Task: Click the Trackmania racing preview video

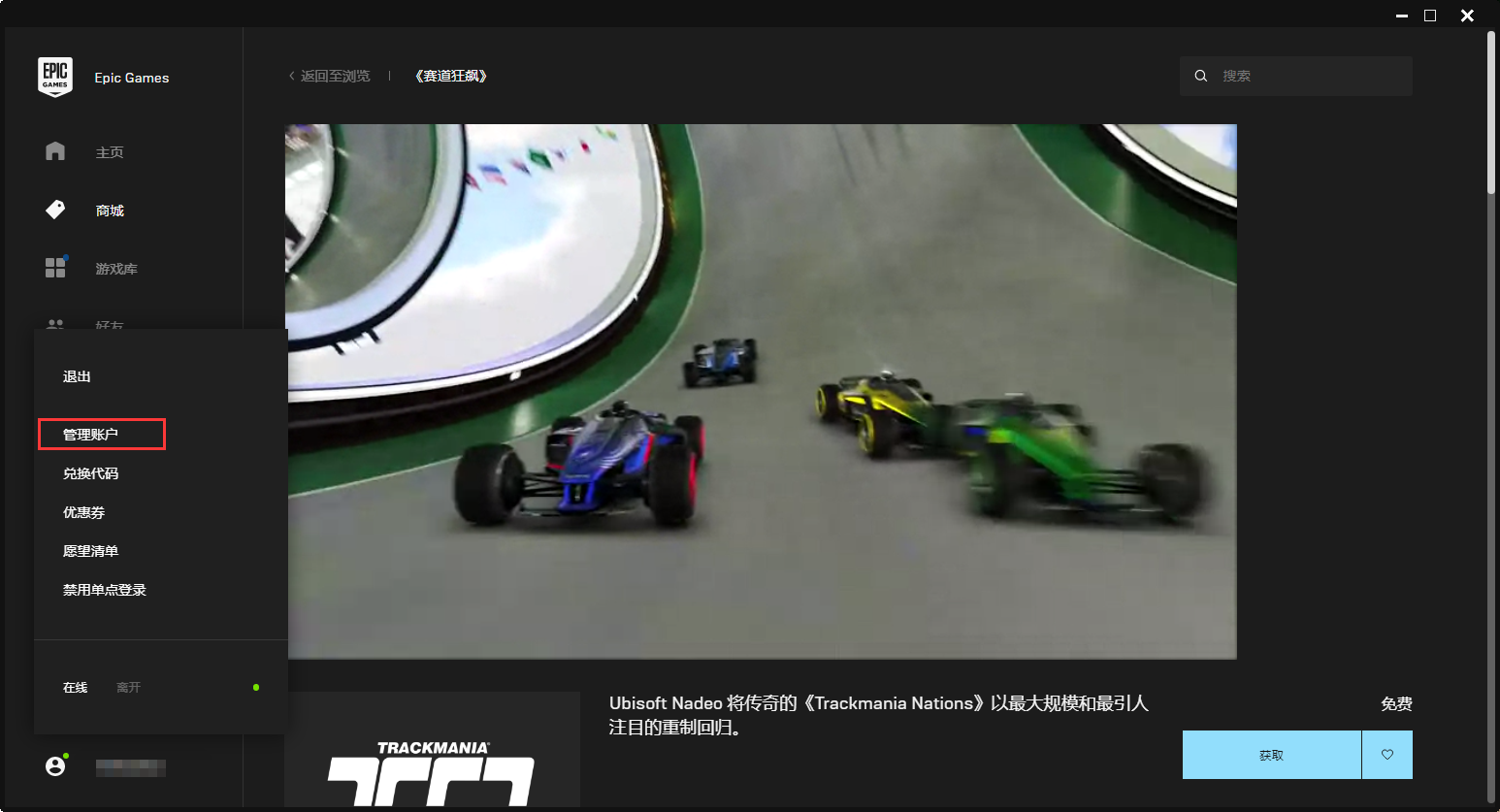Action: [x=761, y=391]
